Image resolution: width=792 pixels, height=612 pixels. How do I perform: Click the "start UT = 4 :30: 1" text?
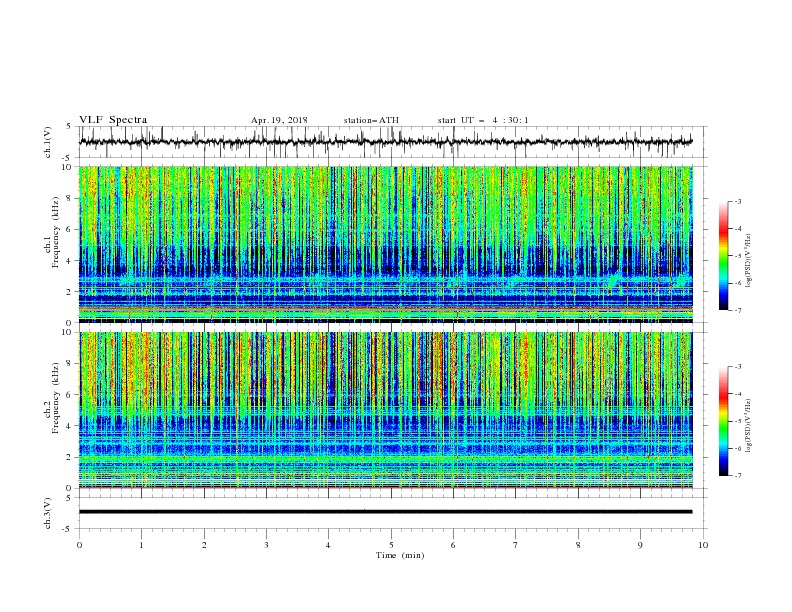(483, 120)
